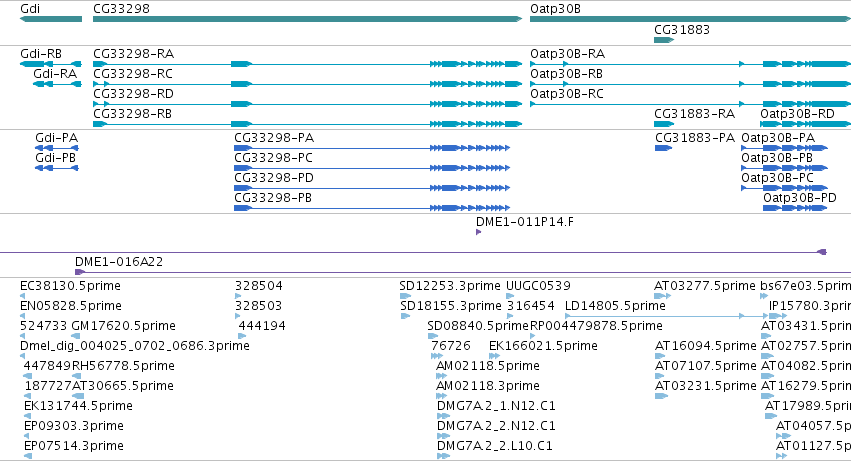Select transcript Oatp30B-RD

pyautogui.click(x=797, y=114)
